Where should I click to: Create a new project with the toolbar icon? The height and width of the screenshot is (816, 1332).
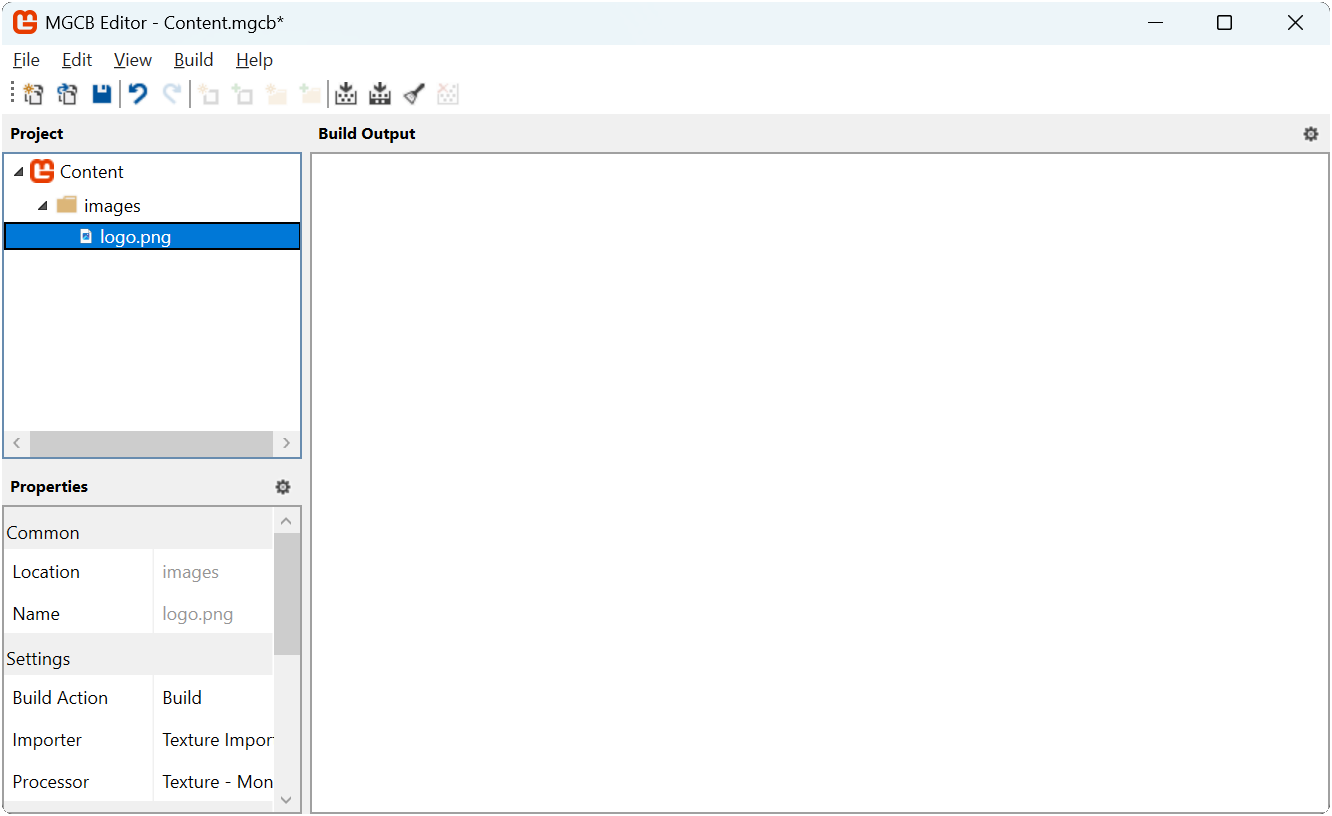pyautogui.click(x=33, y=93)
